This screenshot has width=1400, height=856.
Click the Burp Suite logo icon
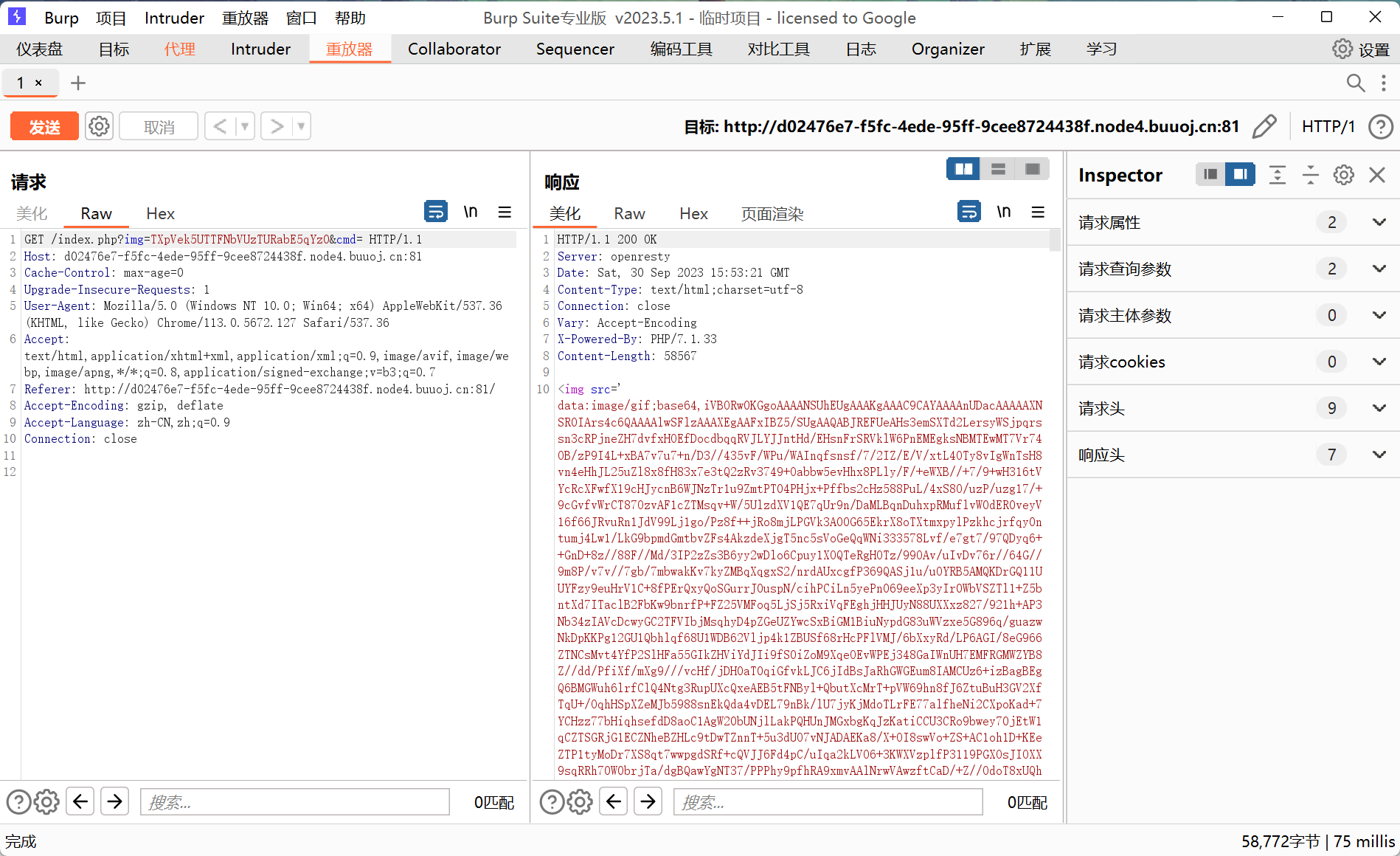(x=17, y=17)
